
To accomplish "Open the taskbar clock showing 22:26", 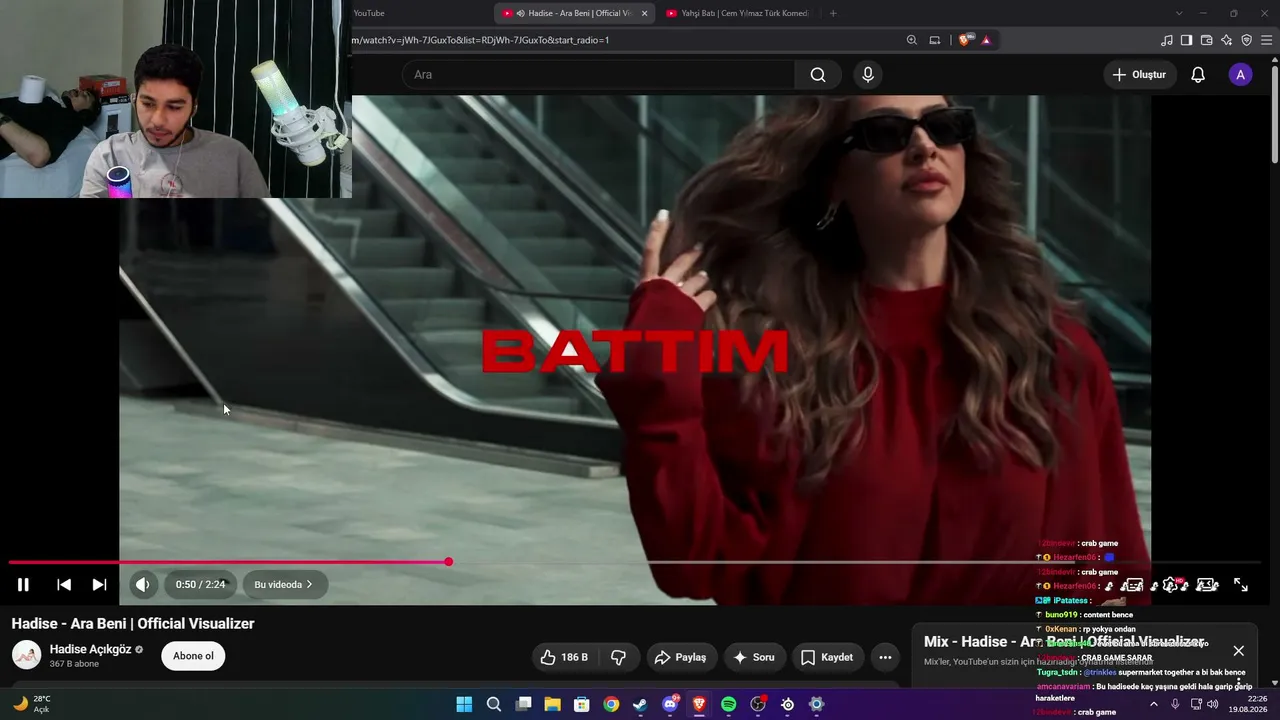I will coord(1250,704).
